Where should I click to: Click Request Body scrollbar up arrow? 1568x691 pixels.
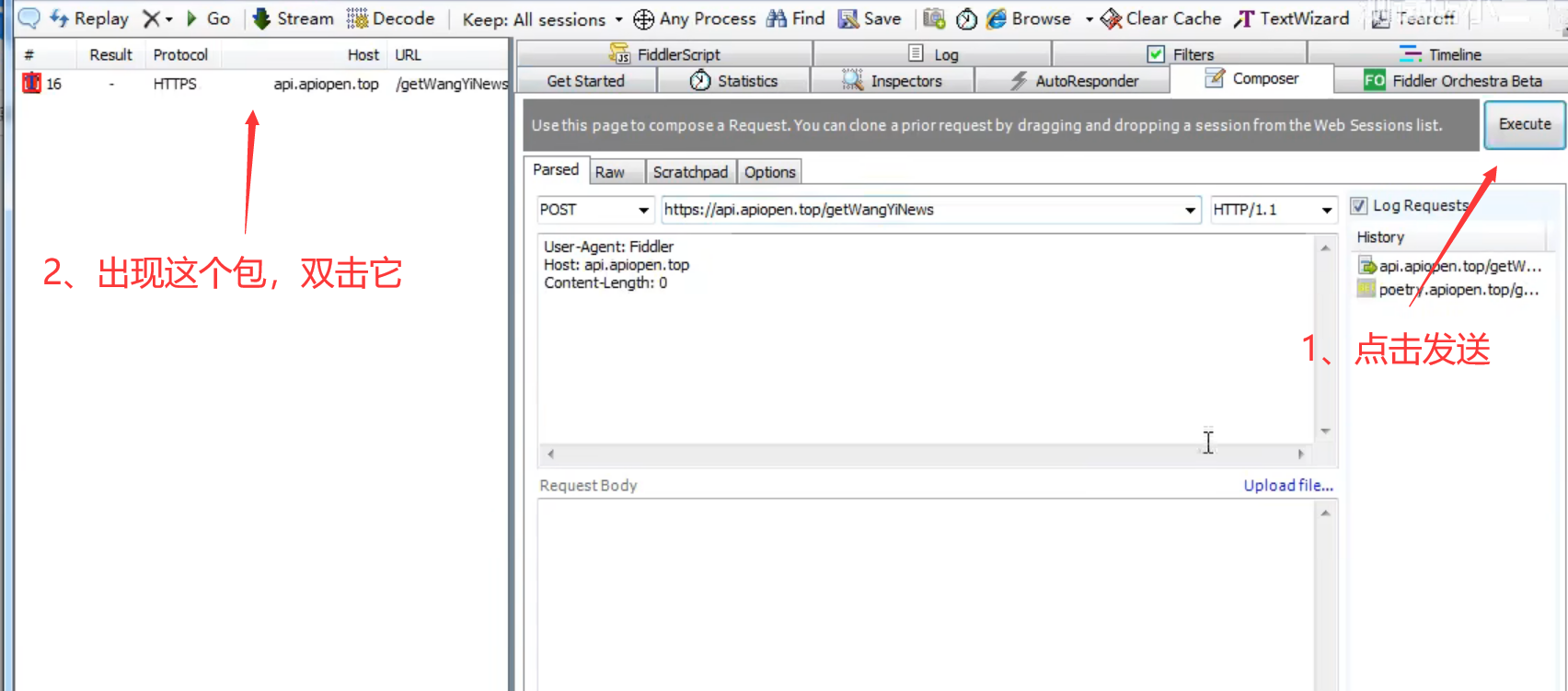pos(1326,512)
